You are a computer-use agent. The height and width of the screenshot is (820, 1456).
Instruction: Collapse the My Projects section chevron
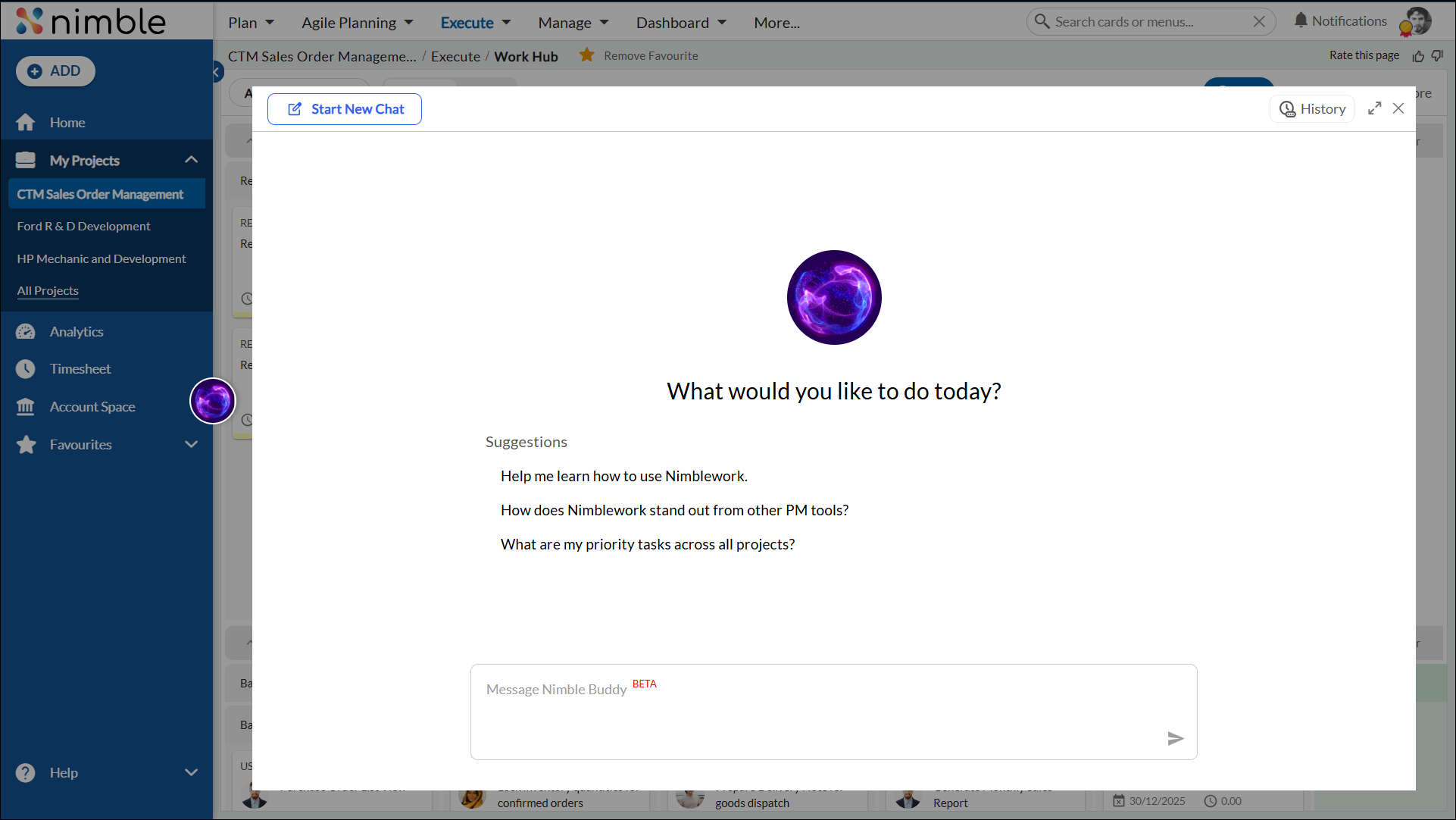[x=191, y=160]
